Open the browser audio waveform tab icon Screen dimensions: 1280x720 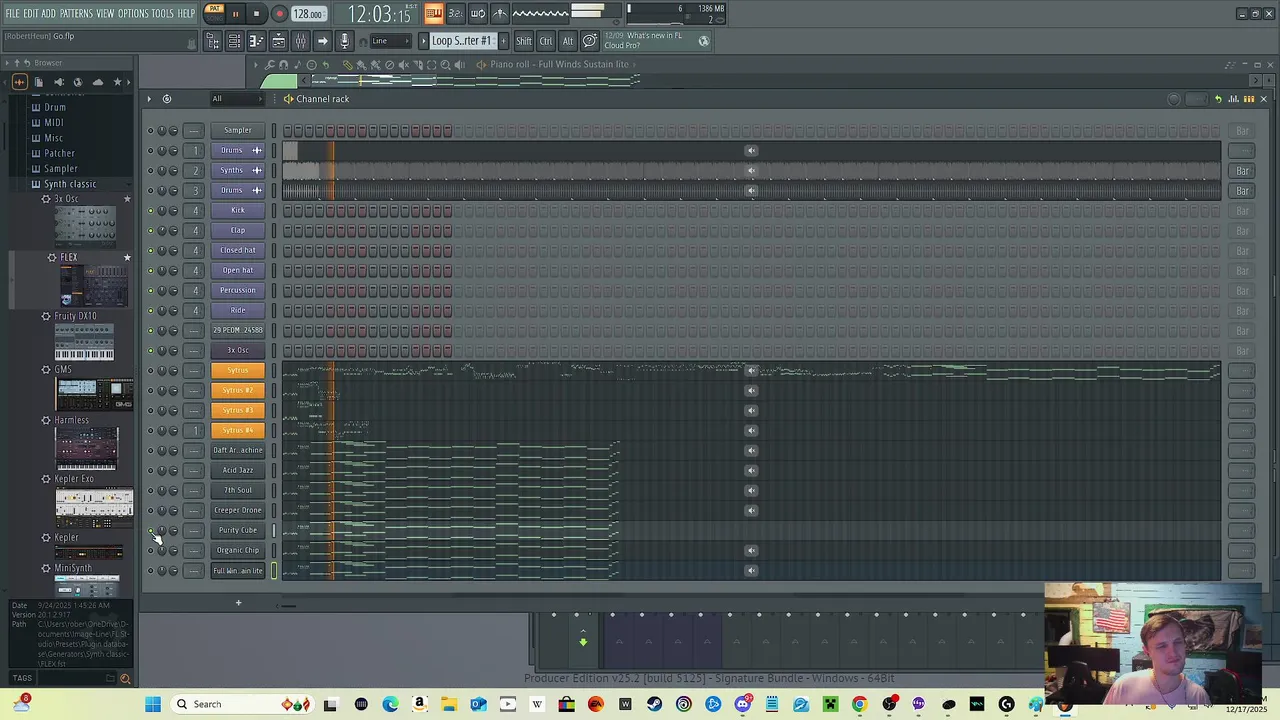(19, 82)
